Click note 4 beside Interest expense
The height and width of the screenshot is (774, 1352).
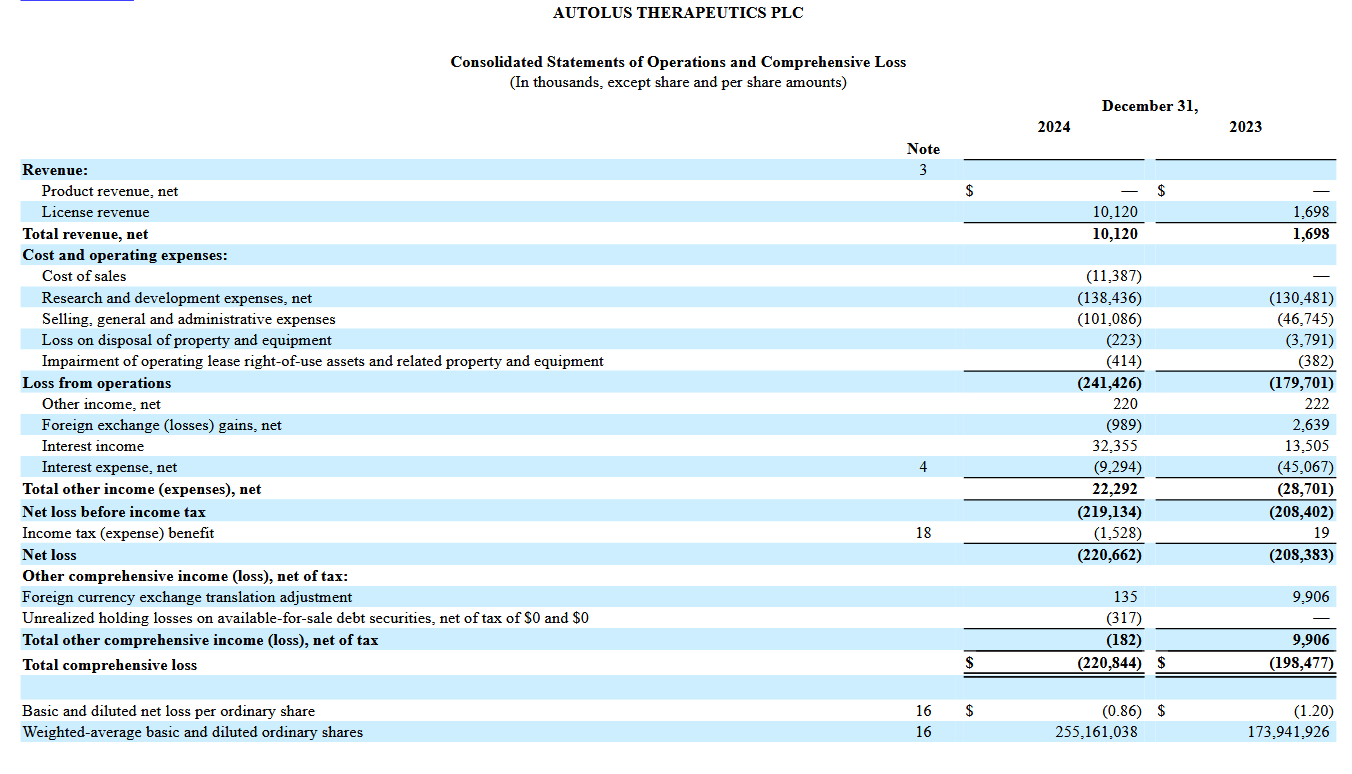point(922,467)
